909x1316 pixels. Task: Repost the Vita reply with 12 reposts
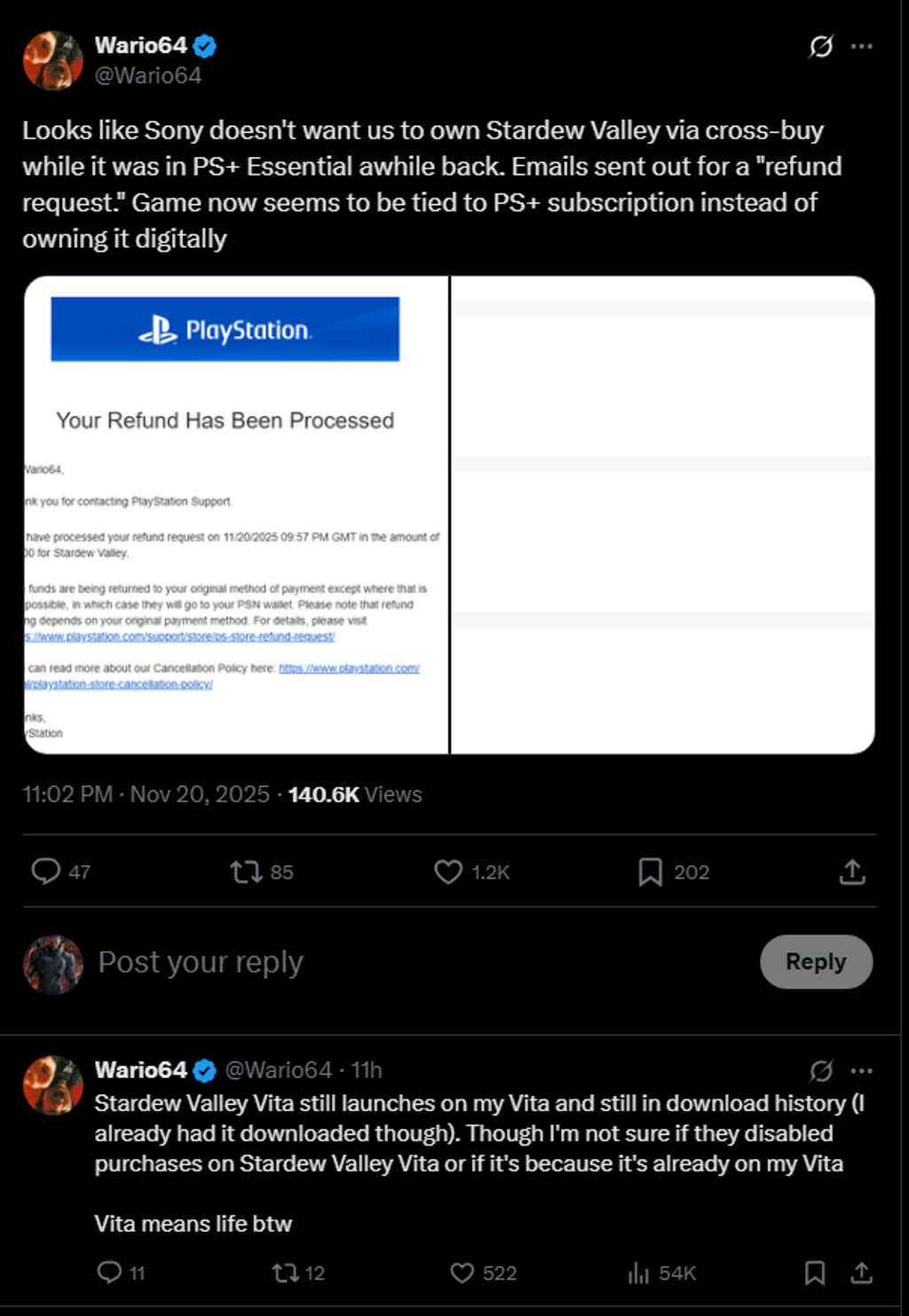pos(286,1273)
